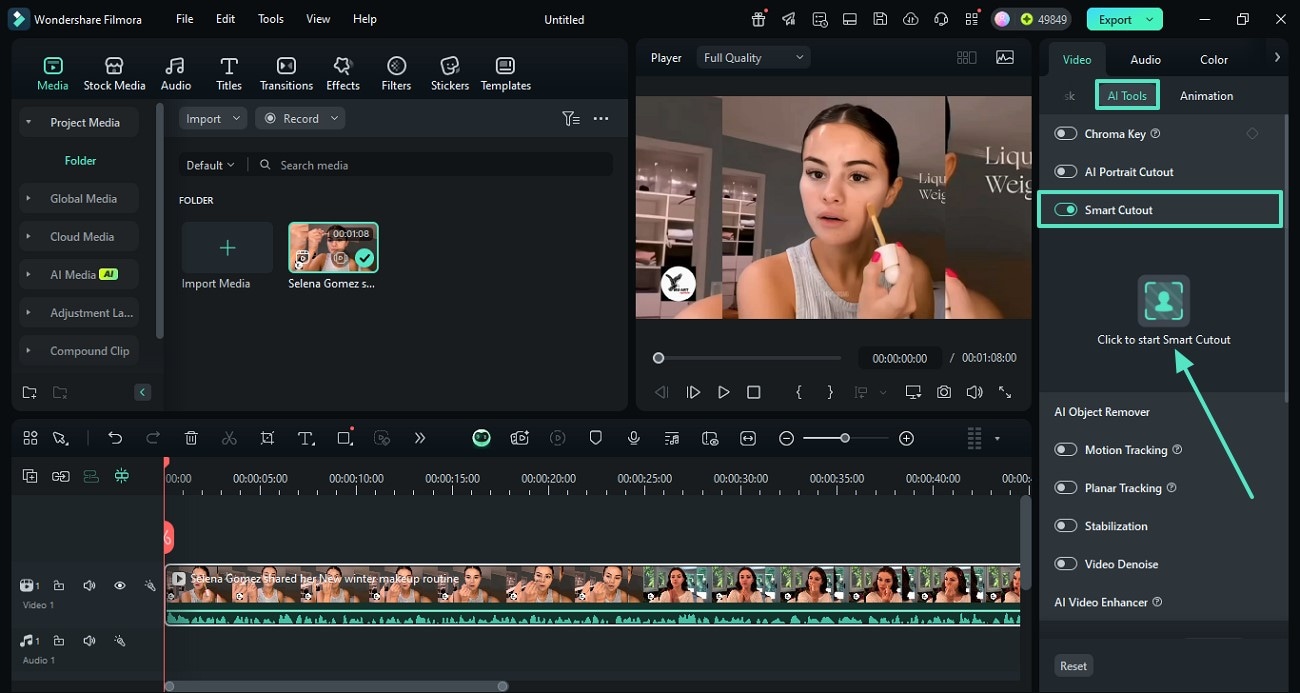Click the player volume speaker icon
This screenshot has height=693, width=1300.
(974, 392)
